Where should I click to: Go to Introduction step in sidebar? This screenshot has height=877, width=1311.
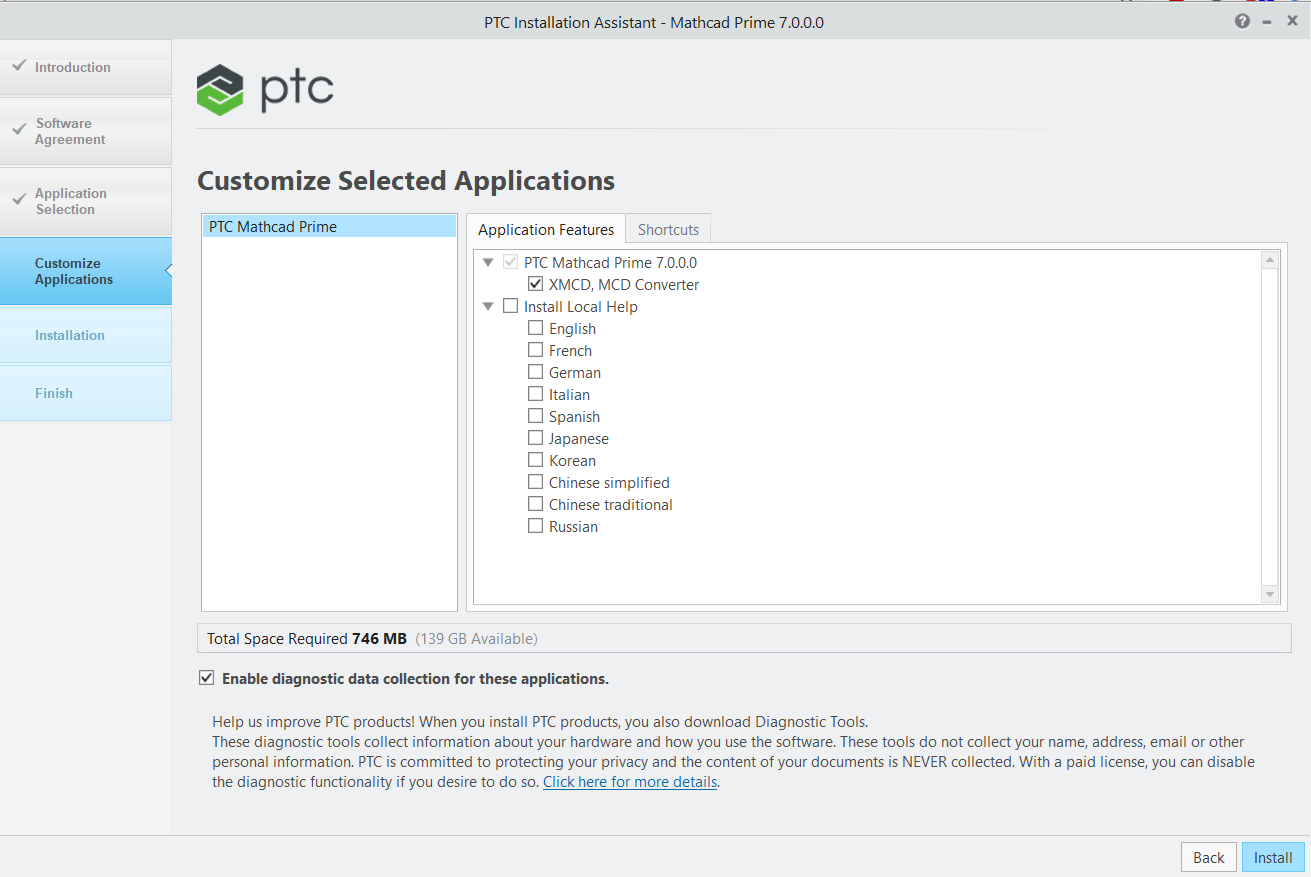tap(72, 68)
